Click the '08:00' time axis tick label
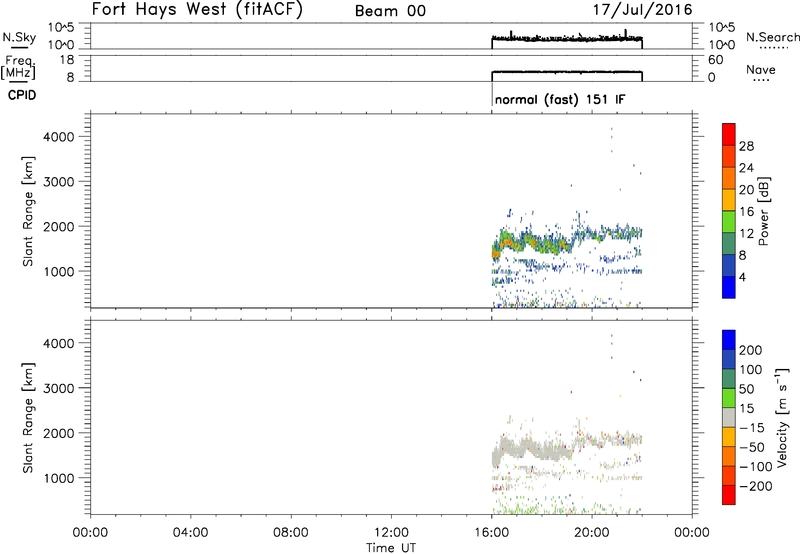Viewport: 800px width, 554px height. (x=291, y=533)
